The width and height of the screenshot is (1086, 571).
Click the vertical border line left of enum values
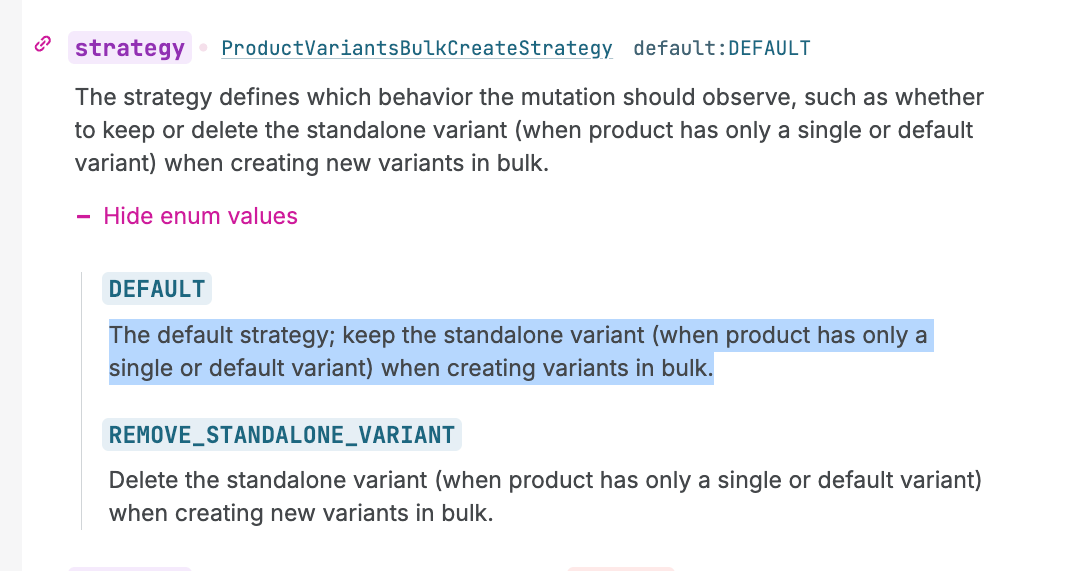pos(82,400)
